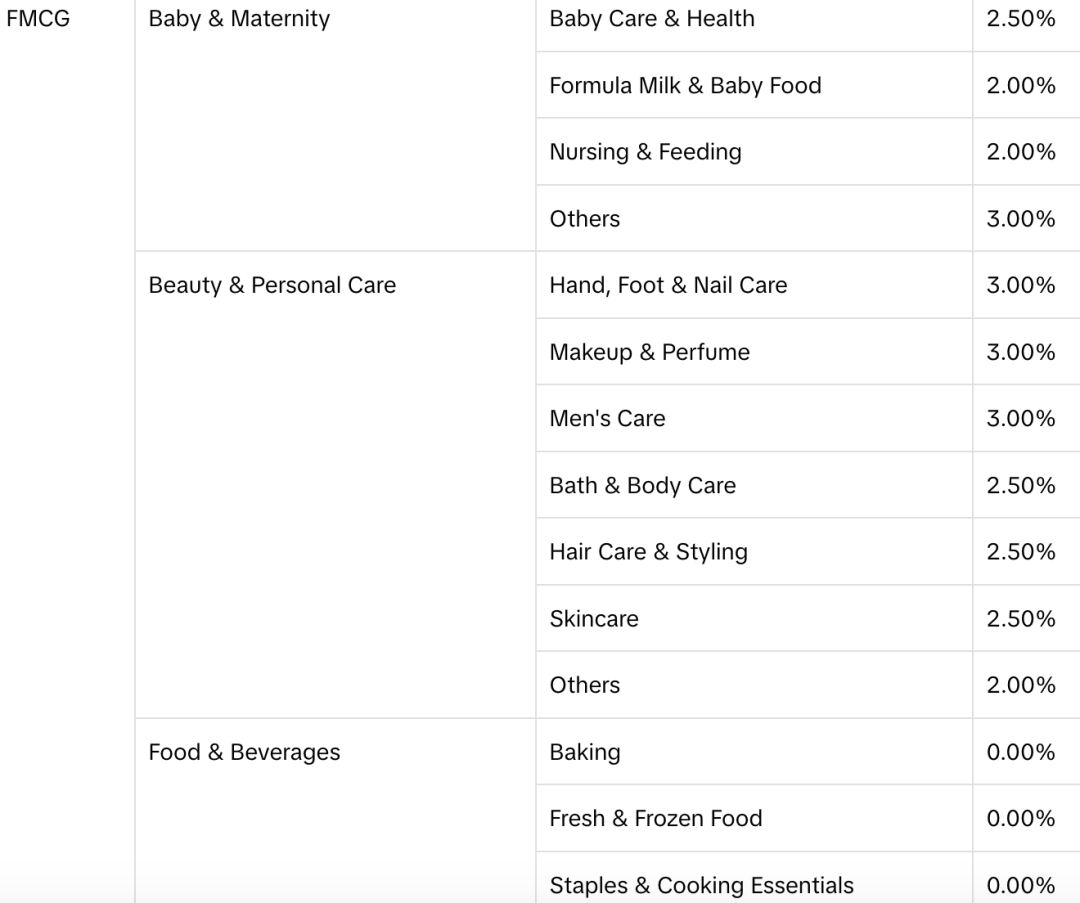Click the Nursing & Feeding entry

[x=645, y=152]
